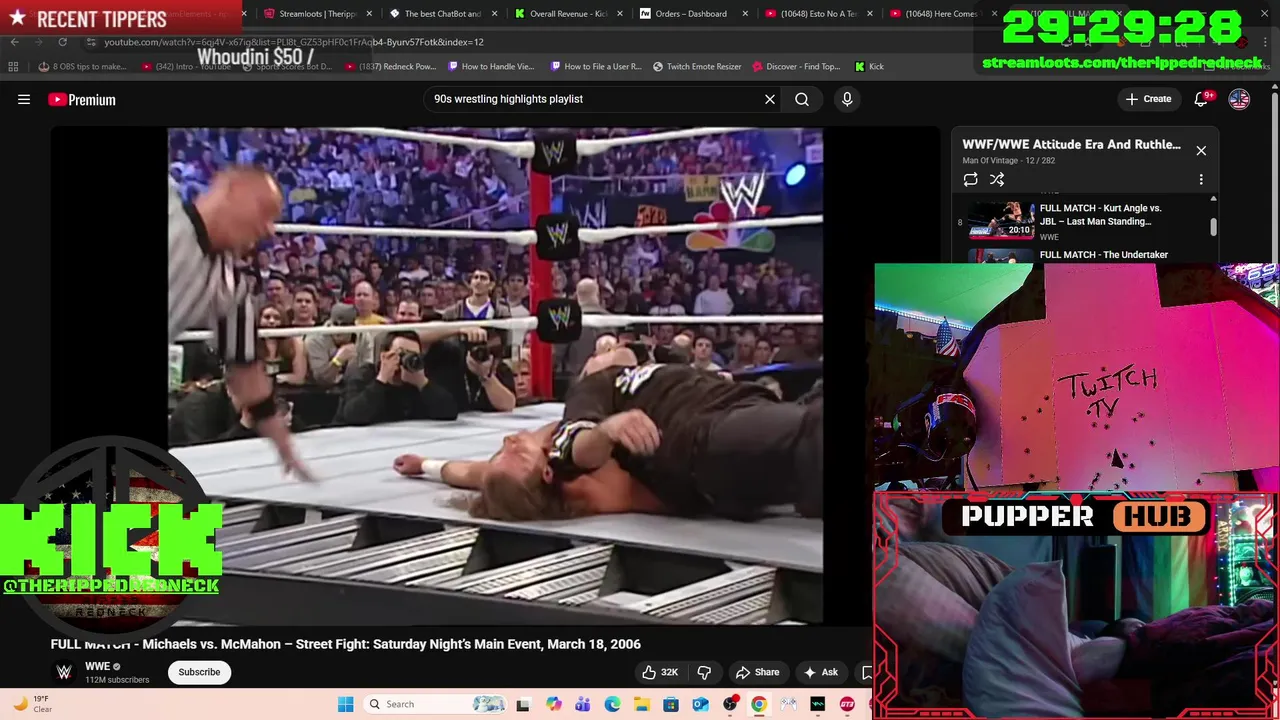Play Kurt Angle vs. JBL playlist thumbnail
The height and width of the screenshot is (720, 1280).
point(1001,221)
